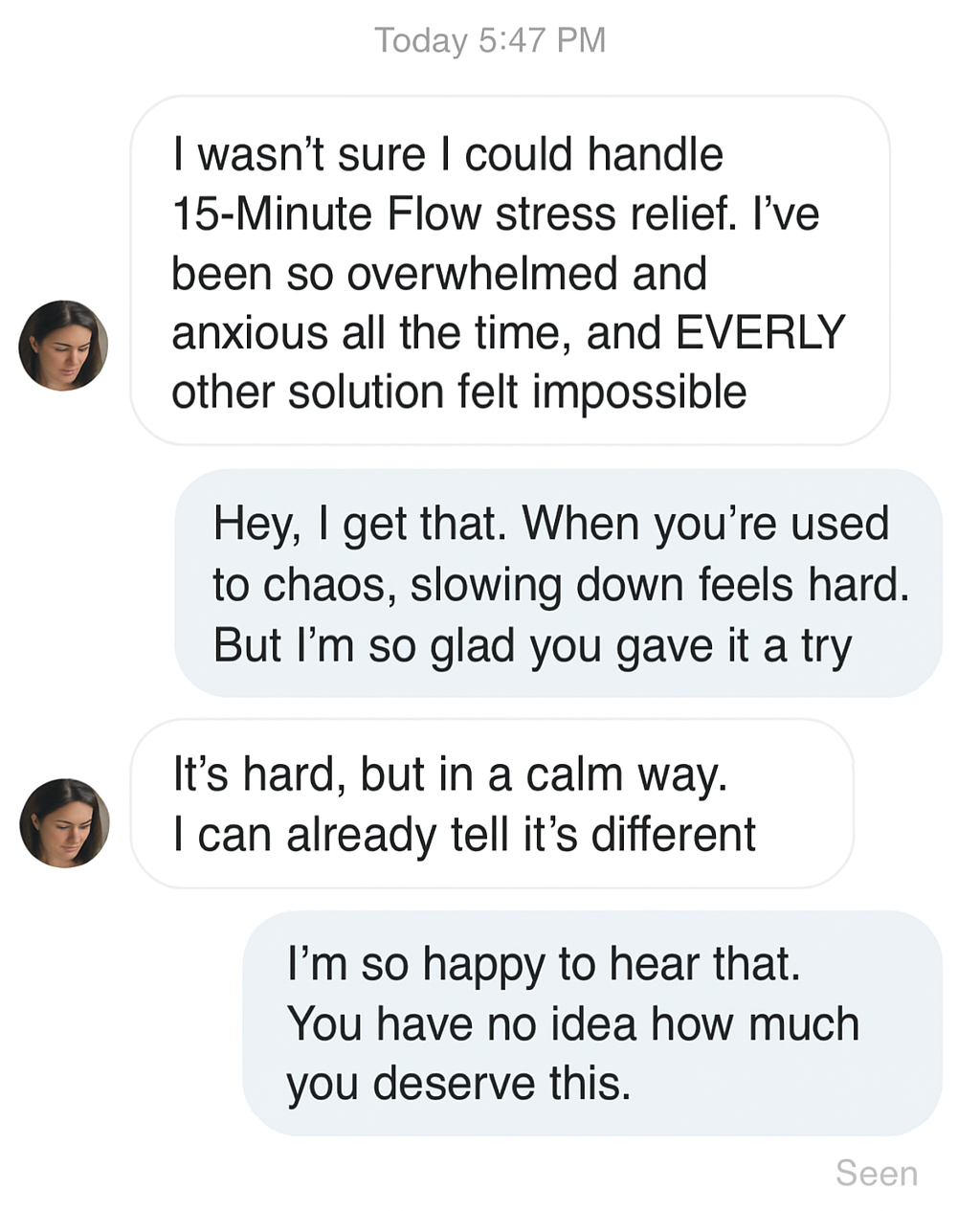Image resolution: width=980 pixels, height=1211 pixels.
Task: Select the "you deserve this." closing line
Action: click(x=458, y=1084)
